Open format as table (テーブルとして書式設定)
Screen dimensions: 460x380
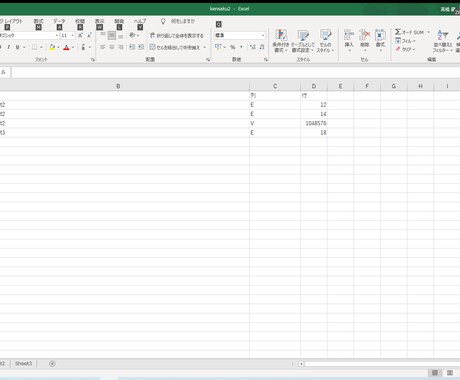[303, 40]
